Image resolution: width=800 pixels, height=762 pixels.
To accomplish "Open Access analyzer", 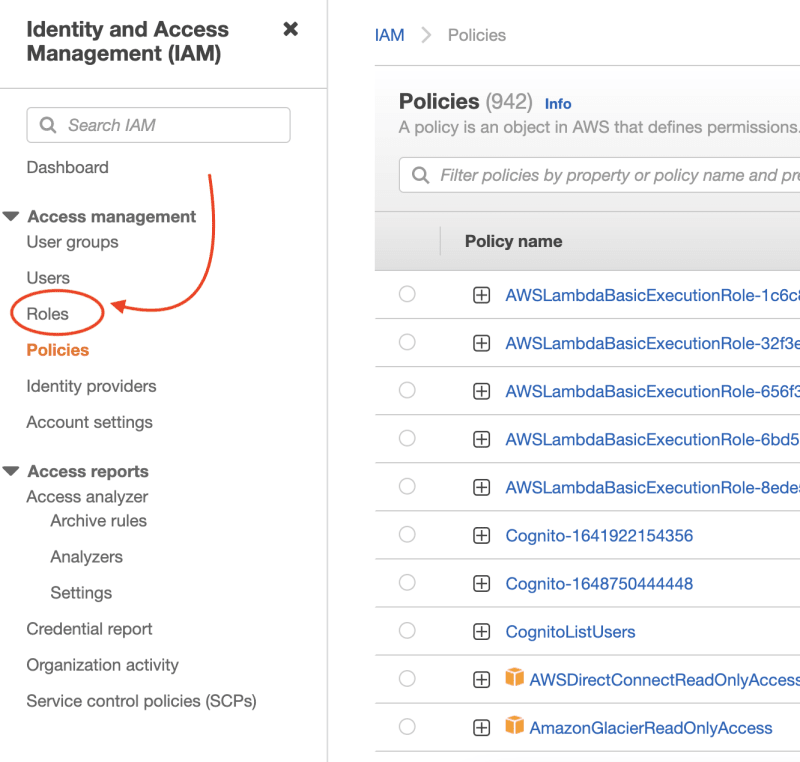I will 87,497.
